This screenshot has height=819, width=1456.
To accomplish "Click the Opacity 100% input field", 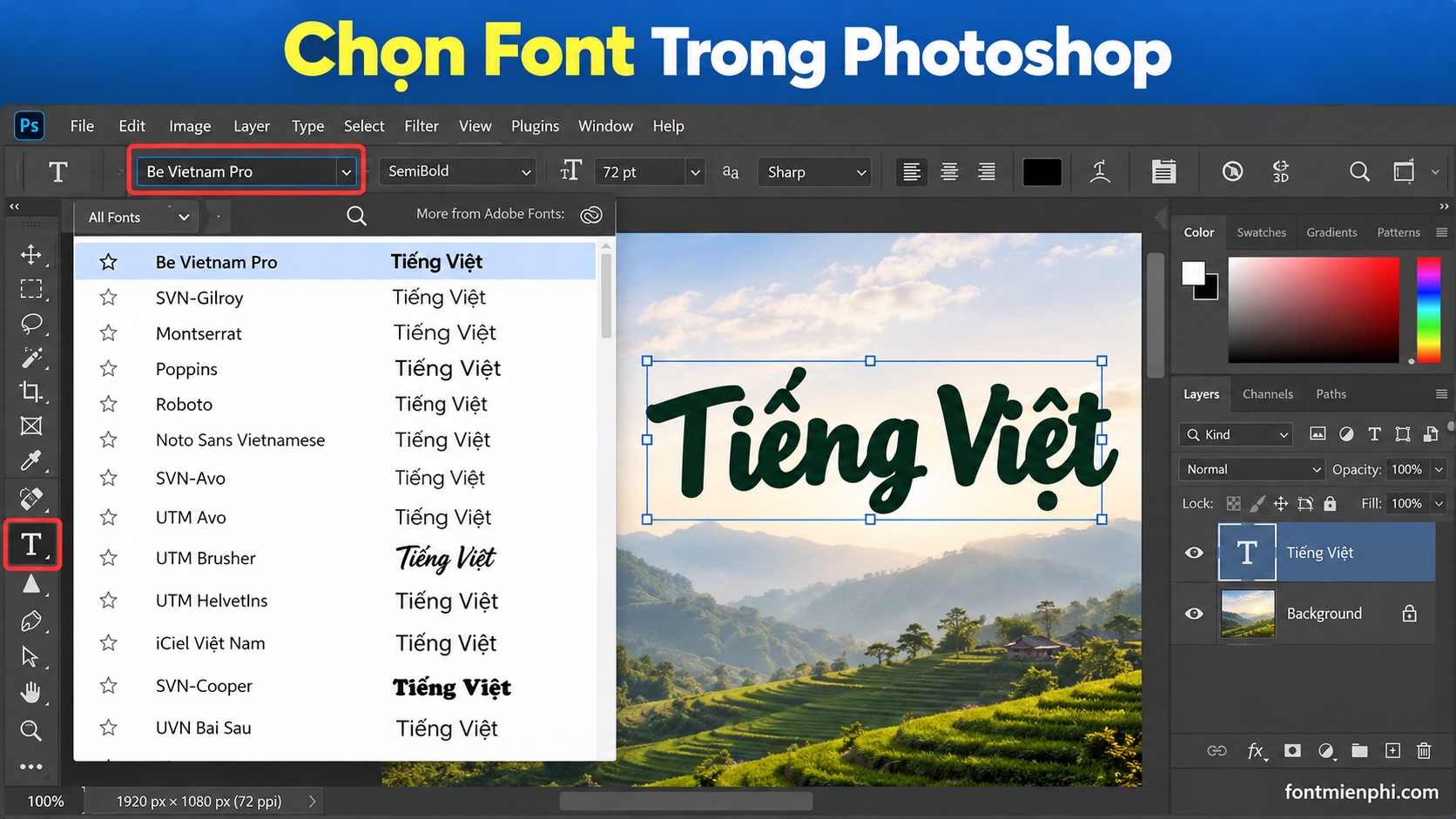I will point(1406,469).
